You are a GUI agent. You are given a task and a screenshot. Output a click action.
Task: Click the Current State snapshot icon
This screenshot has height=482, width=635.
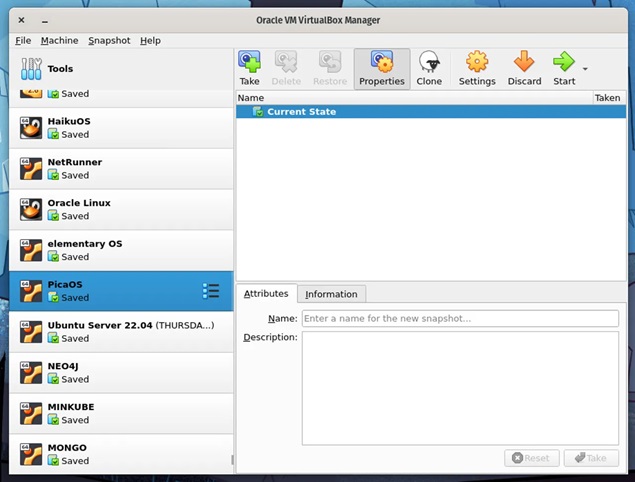(258, 111)
